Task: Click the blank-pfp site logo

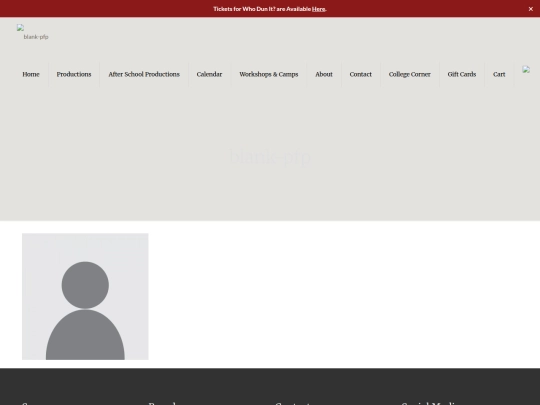Action: pos(33,32)
